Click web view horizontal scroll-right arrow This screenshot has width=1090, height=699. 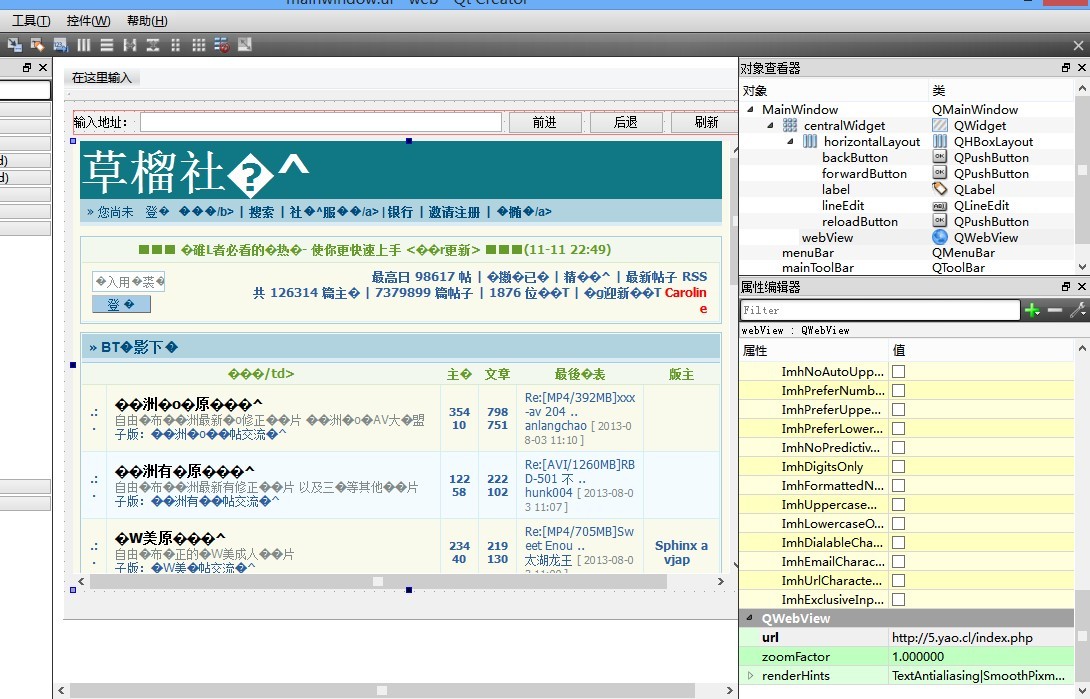point(721,582)
